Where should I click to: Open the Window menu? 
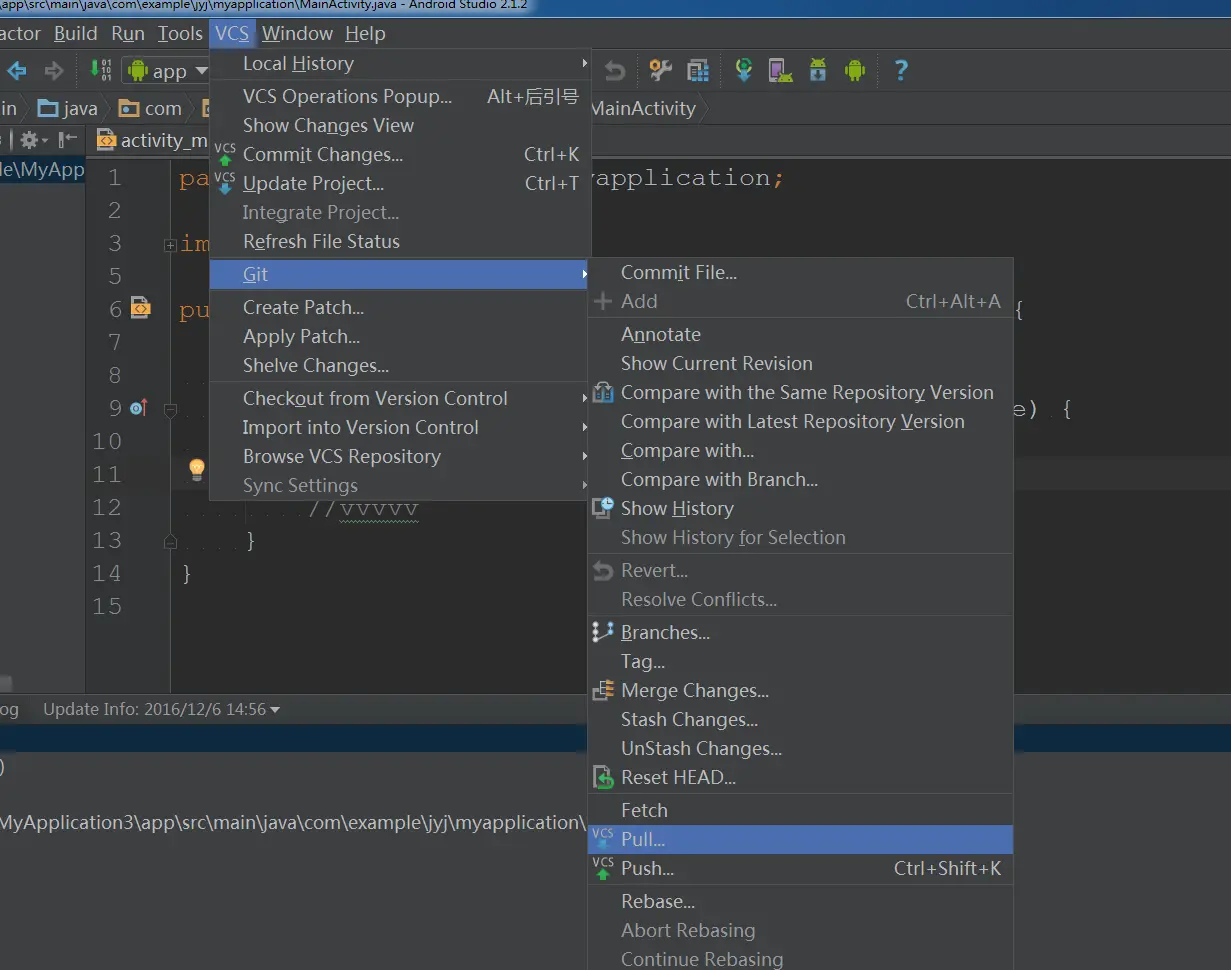point(297,33)
